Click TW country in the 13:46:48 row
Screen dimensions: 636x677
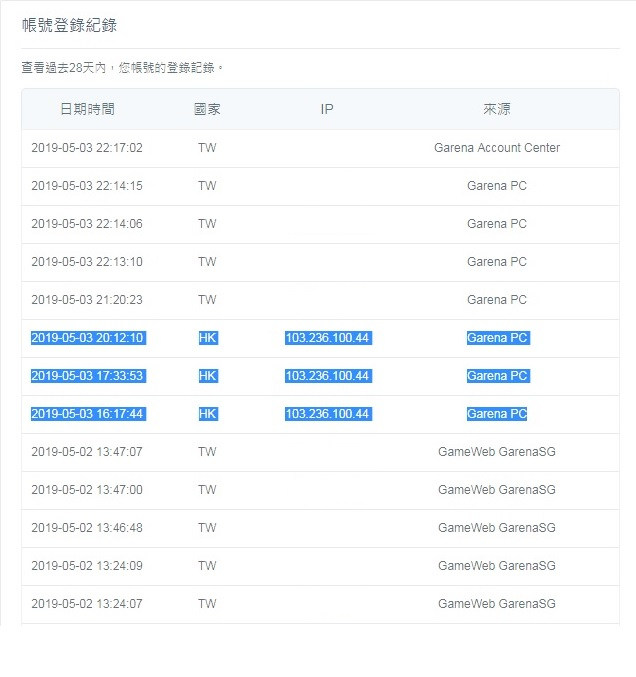(207, 528)
